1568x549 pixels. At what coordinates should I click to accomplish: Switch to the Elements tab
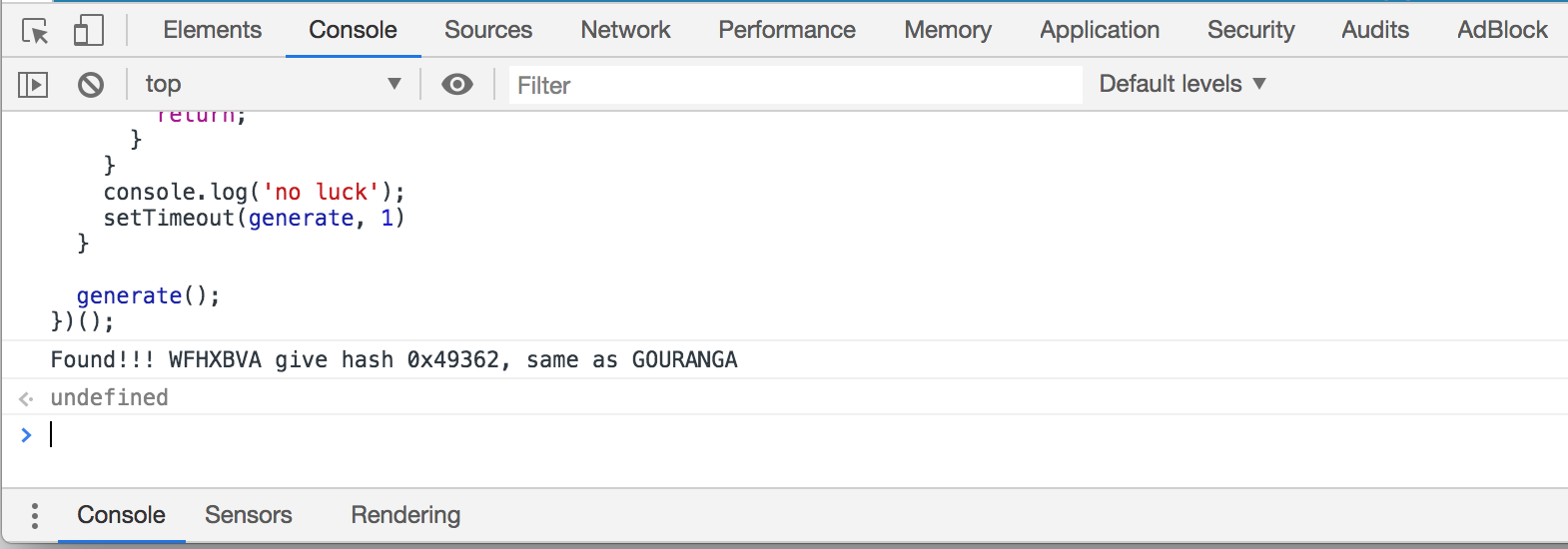(212, 30)
